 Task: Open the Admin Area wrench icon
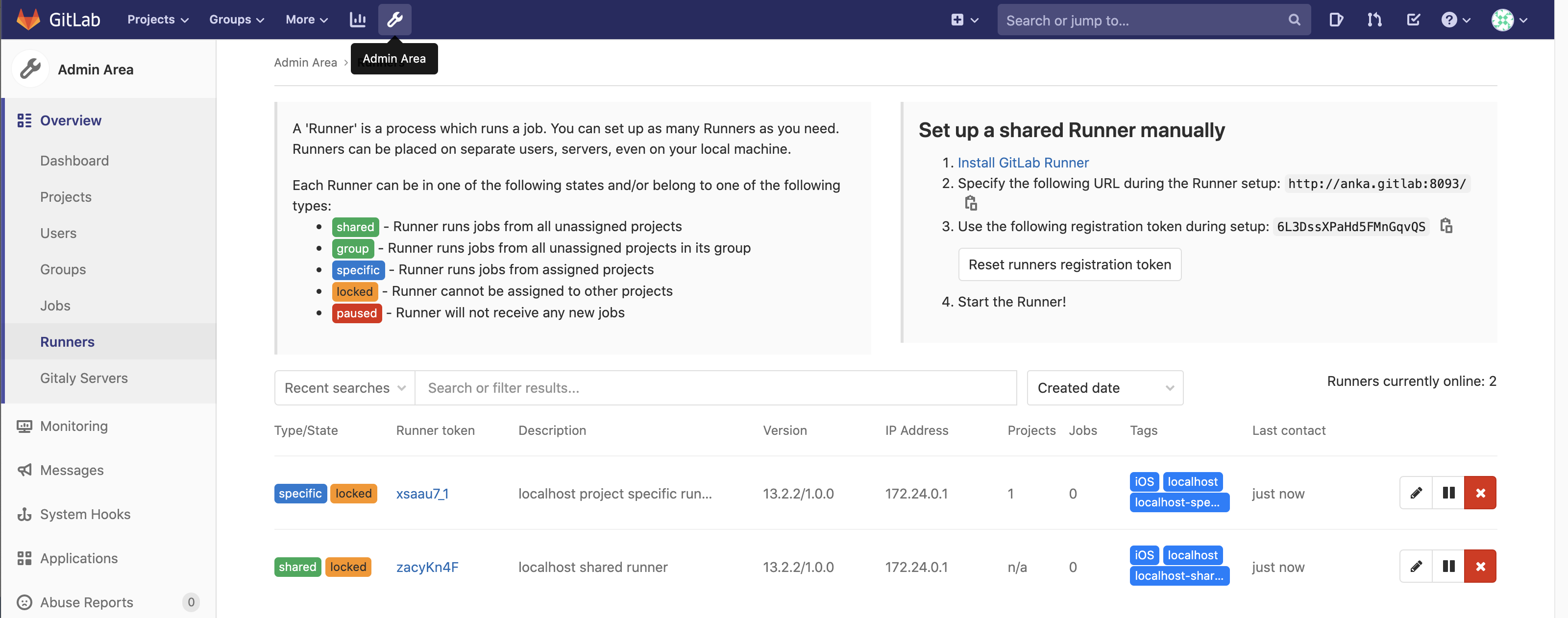click(394, 19)
